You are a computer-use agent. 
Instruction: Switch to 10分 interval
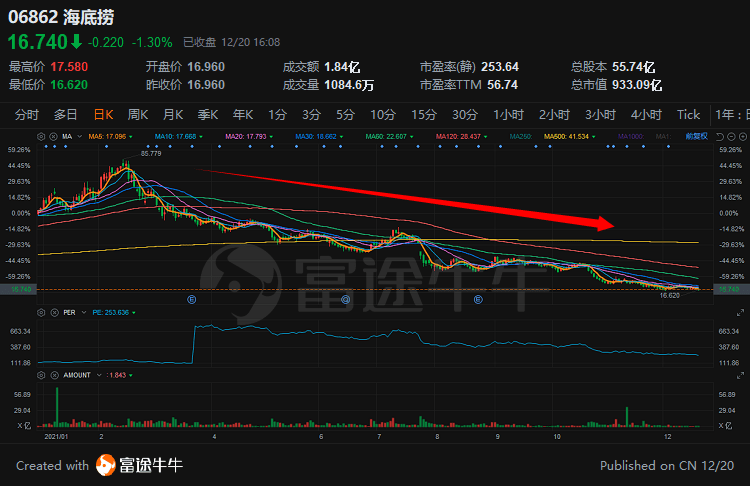(383, 115)
